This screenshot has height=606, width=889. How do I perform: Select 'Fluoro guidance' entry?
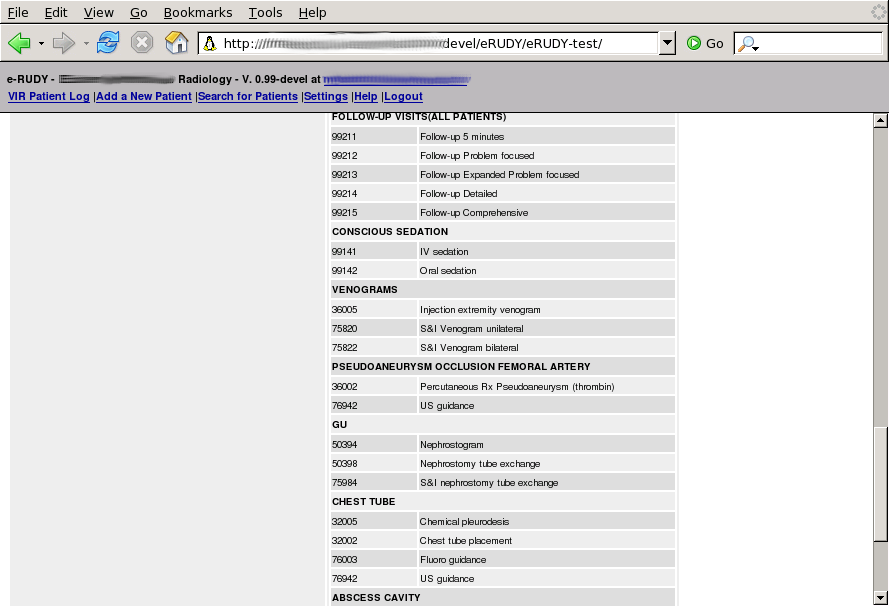tap(453, 560)
